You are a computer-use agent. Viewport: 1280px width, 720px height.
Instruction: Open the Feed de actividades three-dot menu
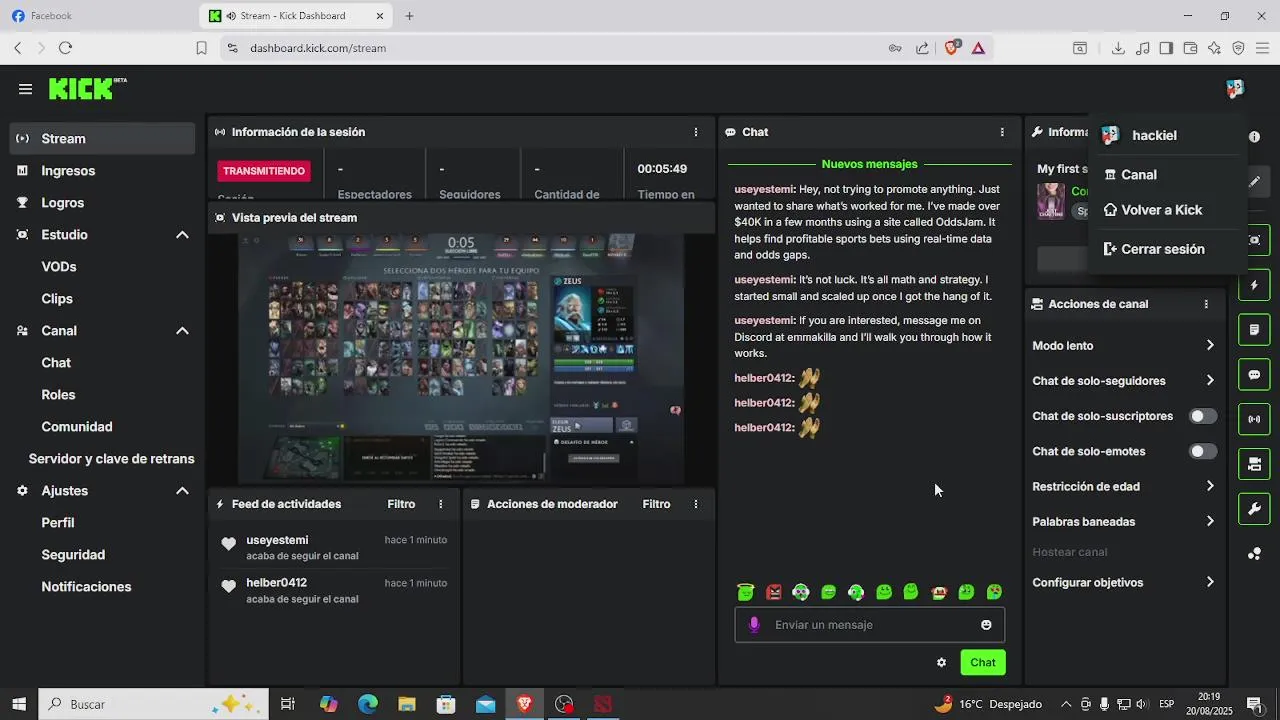pos(440,504)
